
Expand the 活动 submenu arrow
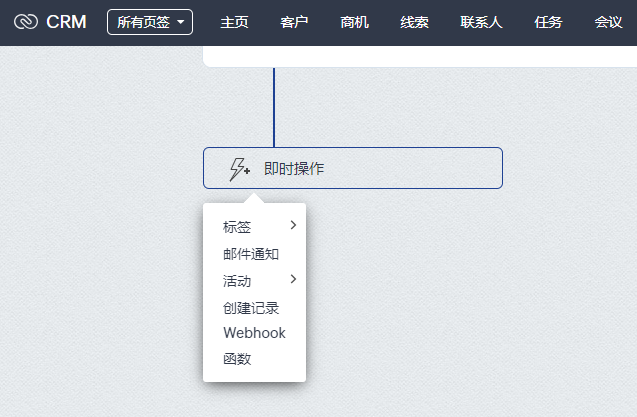coord(293,279)
